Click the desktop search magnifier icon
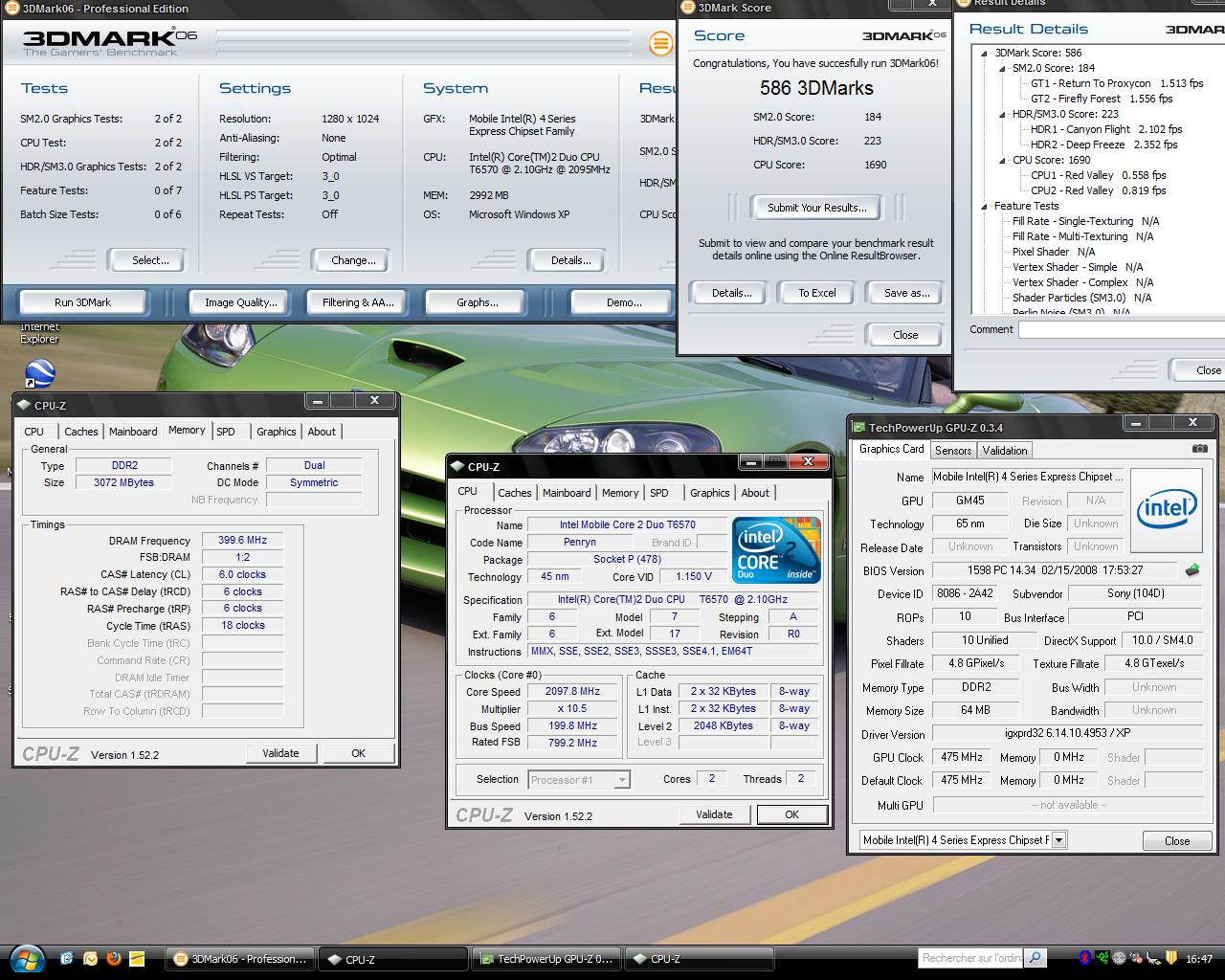1225x980 pixels. (1036, 957)
